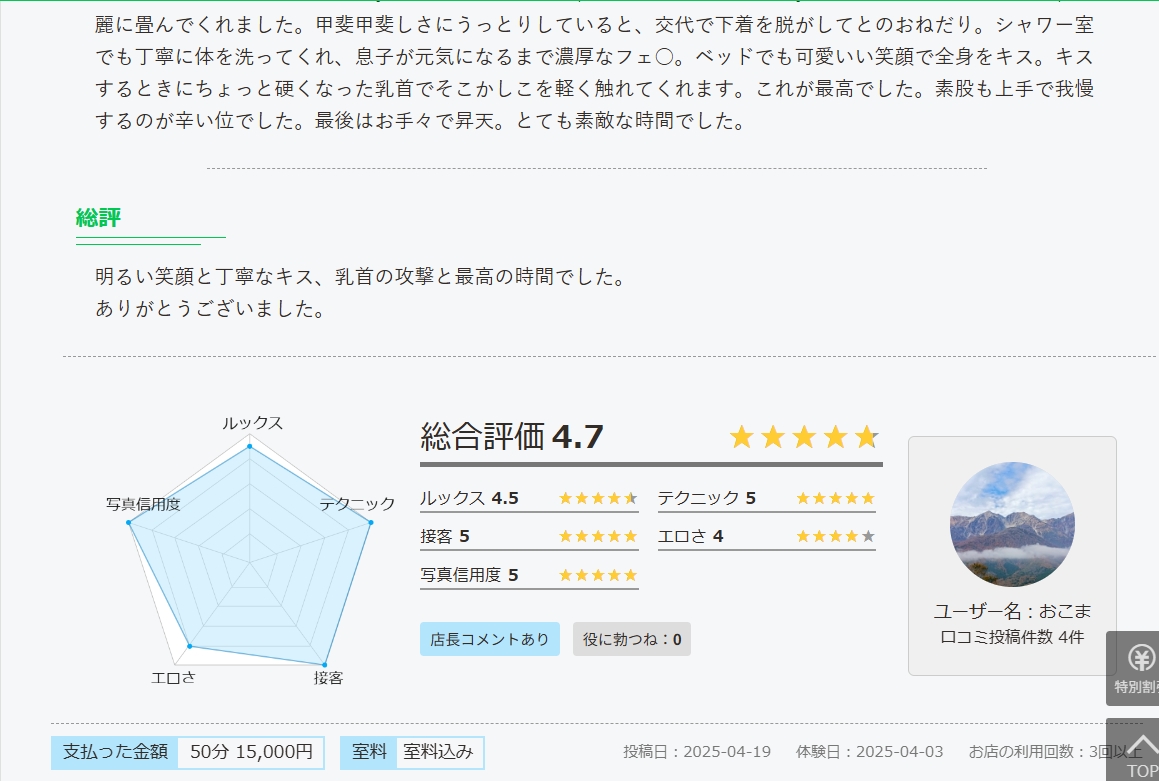Image resolution: width=1159 pixels, height=781 pixels.
Task: Click the 写真信用度 five-star rating
Action: (597, 575)
